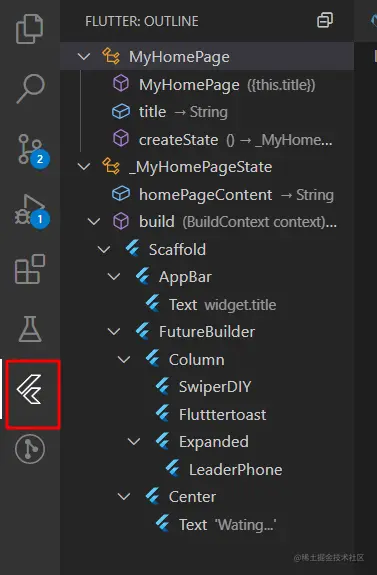
Task: Collapse the FutureBuilder widget node
Action: [x=114, y=332]
